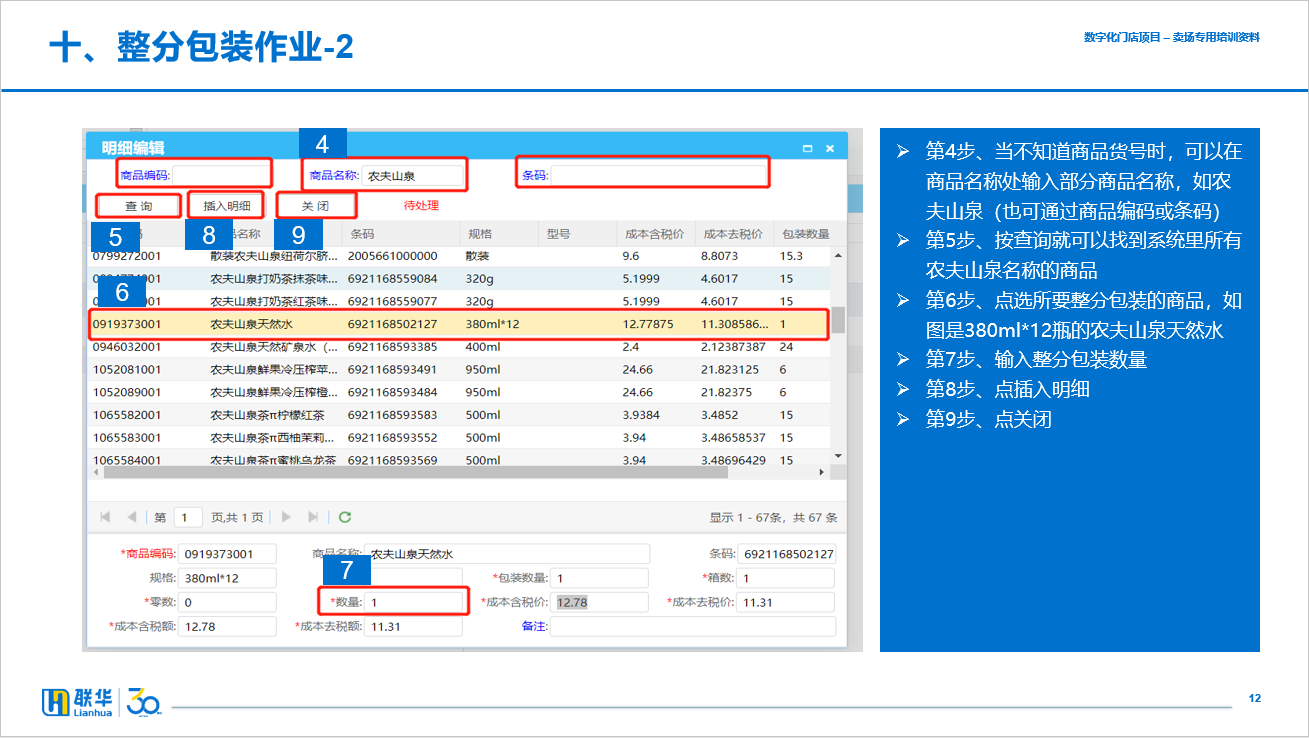Viewport: 1309px width, 738px height.
Task: Click the detail 包装数量 input field
Action: point(600,578)
